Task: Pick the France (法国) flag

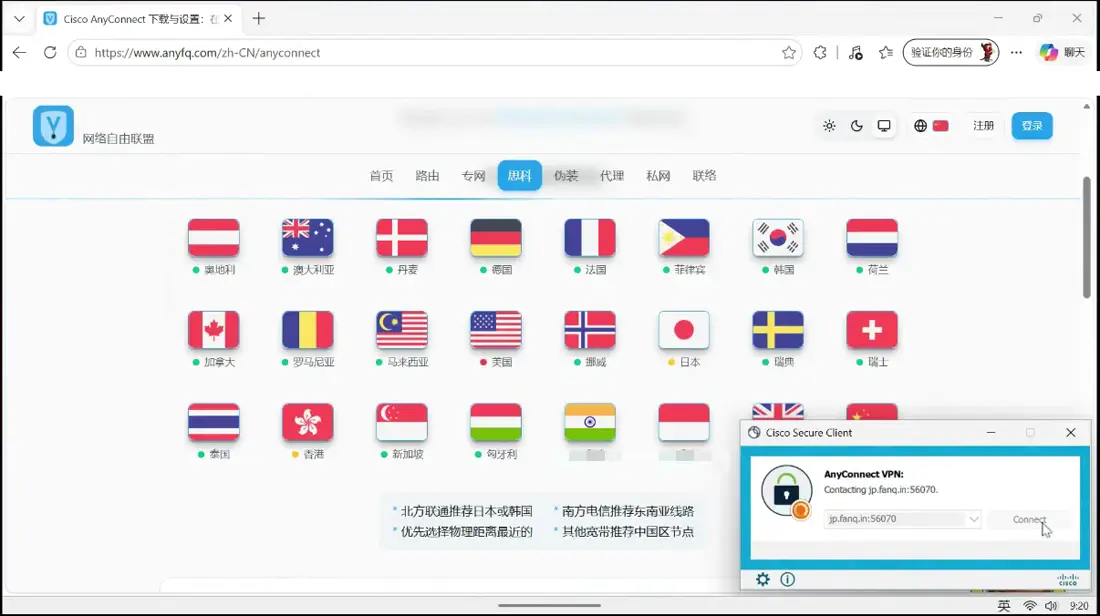Action: (x=589, y=238)
